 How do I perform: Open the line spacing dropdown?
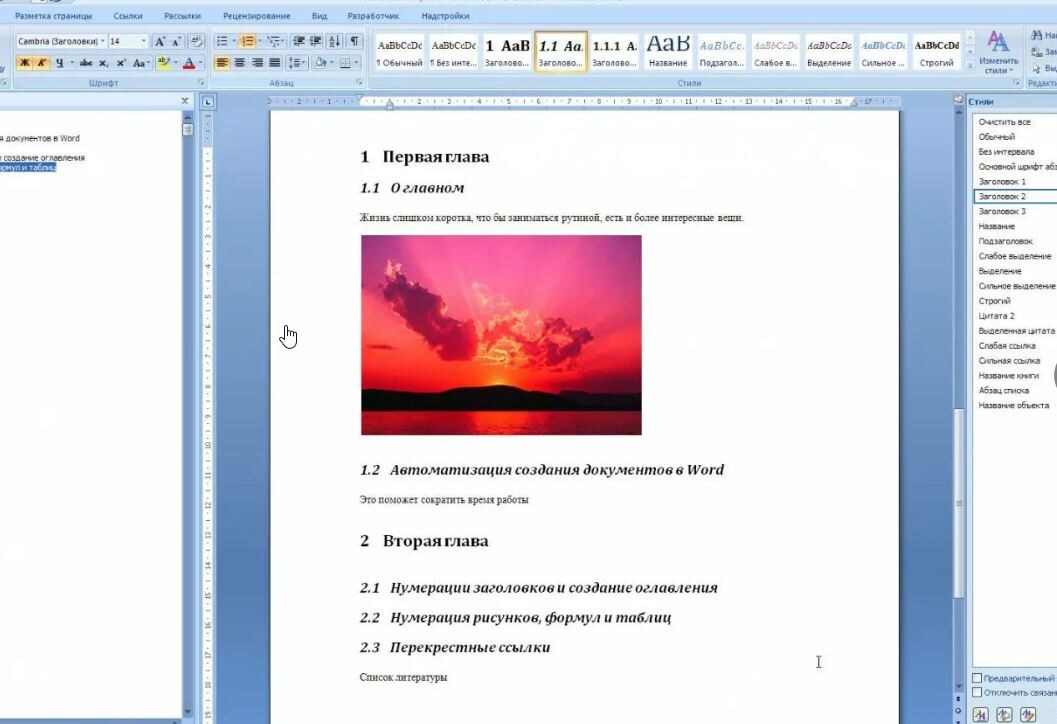click(x=297, y=63)
